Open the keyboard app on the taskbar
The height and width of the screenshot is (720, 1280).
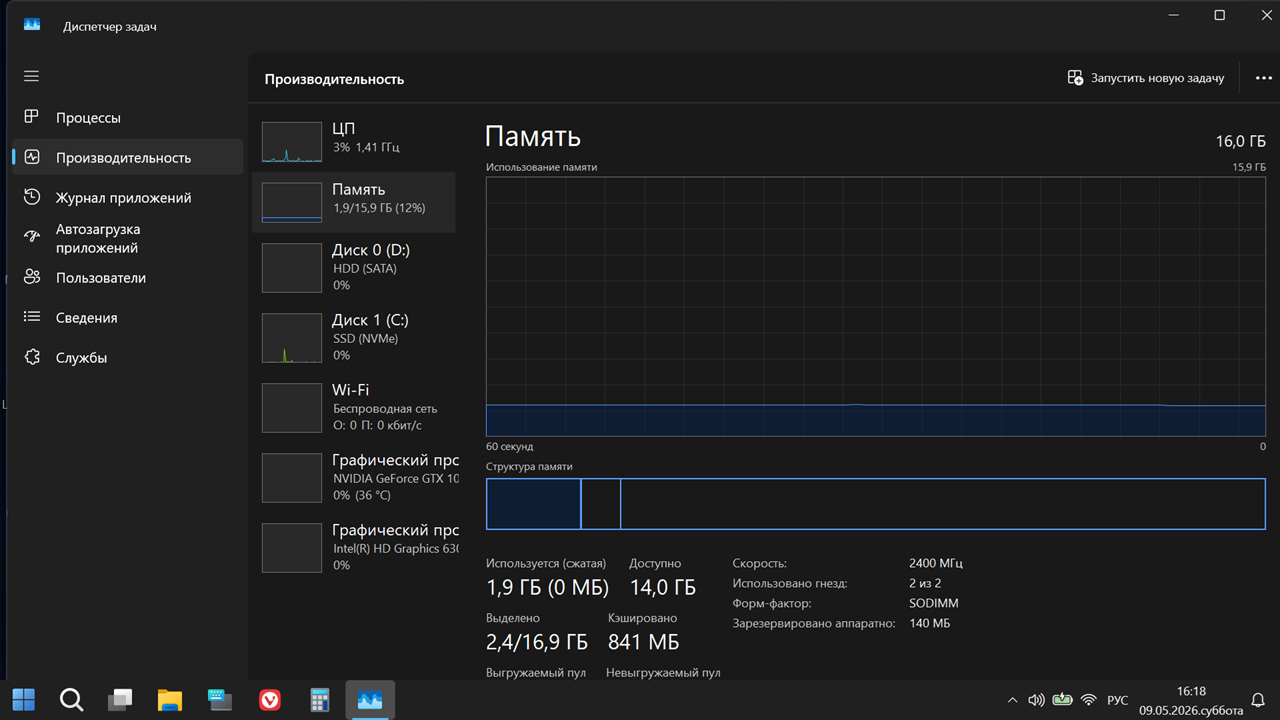coord(220,700)
